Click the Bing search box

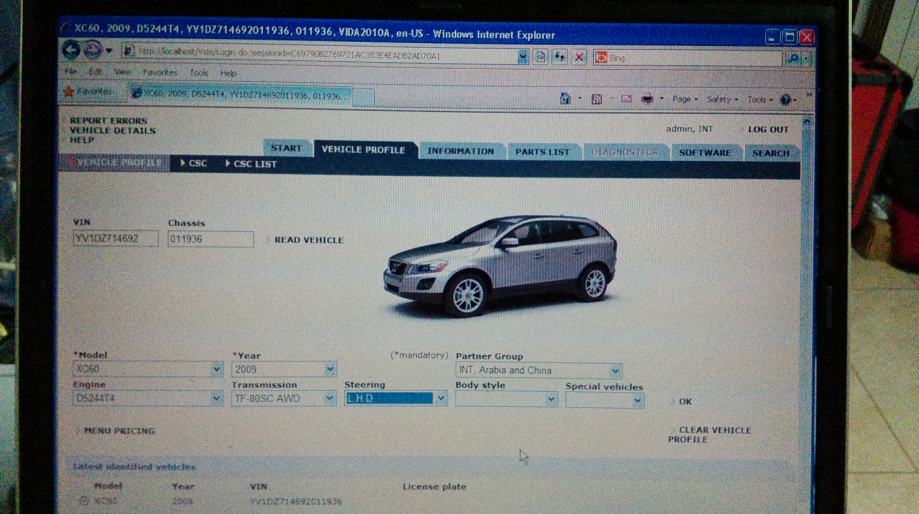tap(688, 58)
